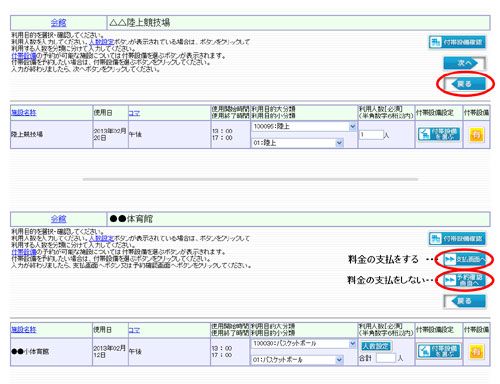Click 利用人数[必須] header in ●●小体育館 table
Viewport: 500px width, 384px height.
coord(386,329)
